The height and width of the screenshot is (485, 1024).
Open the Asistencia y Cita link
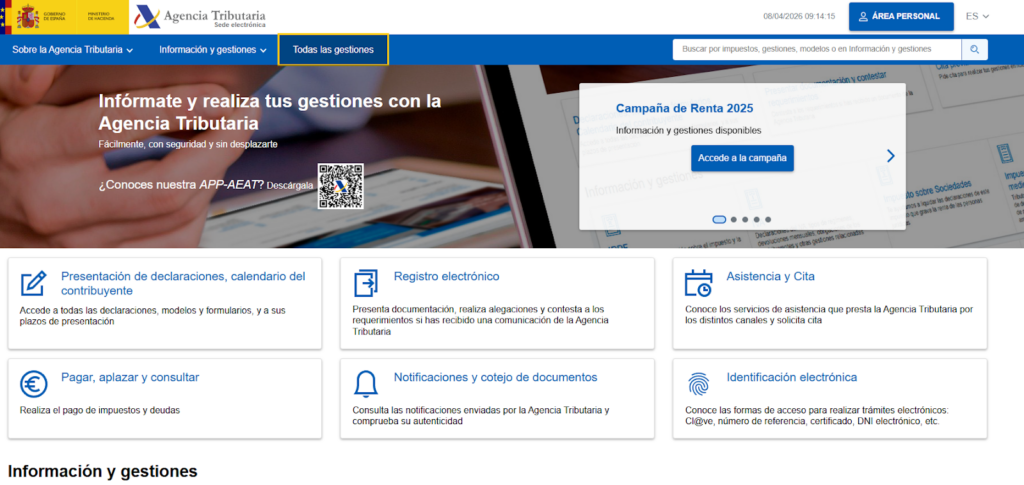pos(771,277)
